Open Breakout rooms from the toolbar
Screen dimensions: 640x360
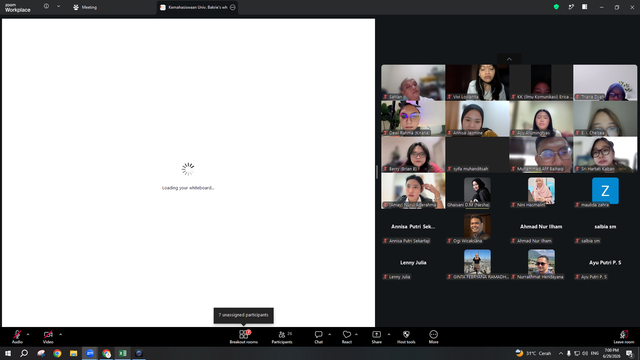pos(244,337)
